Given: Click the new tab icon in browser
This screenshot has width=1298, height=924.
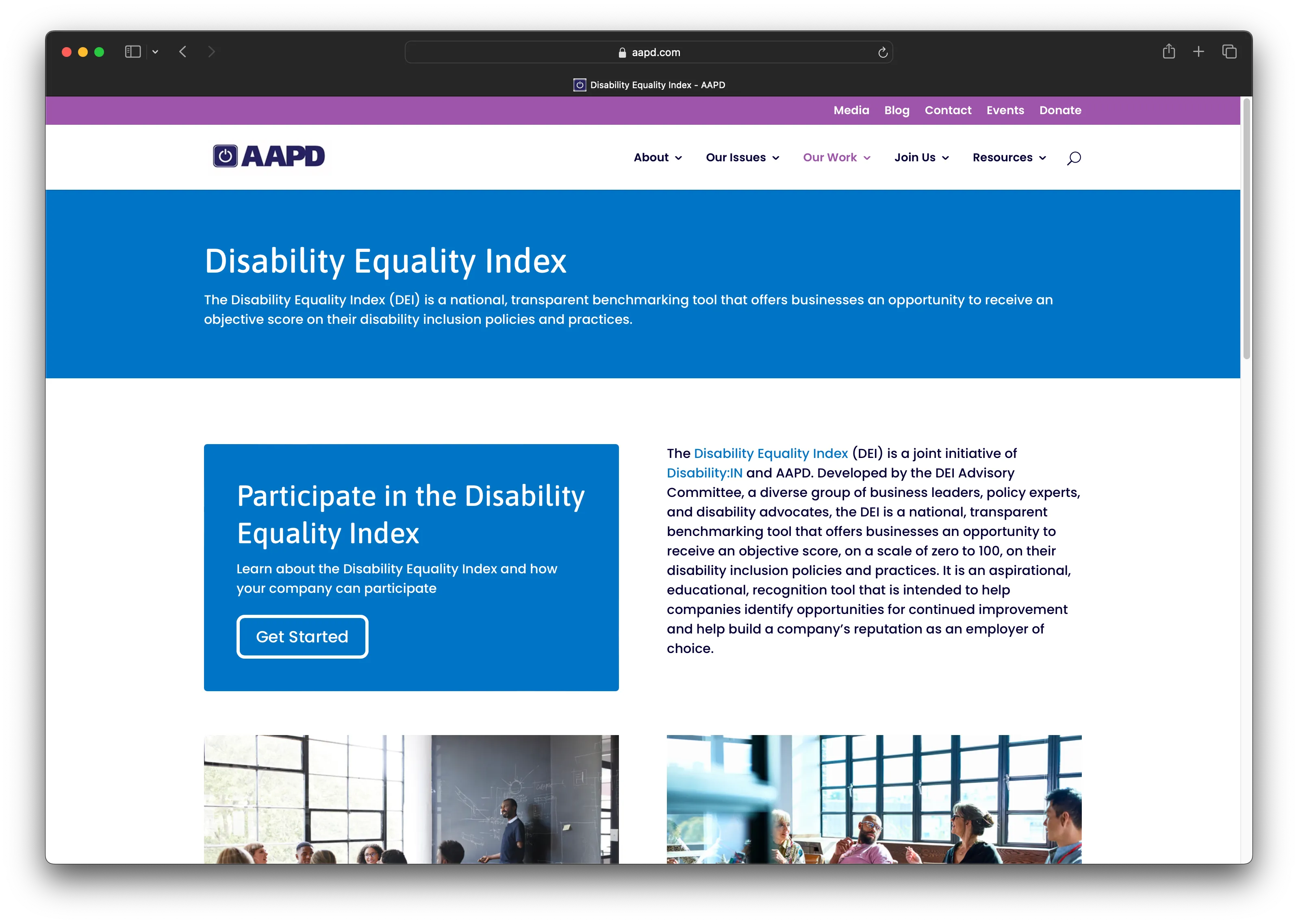Looking at the screenshot, I should [1198, 52].
